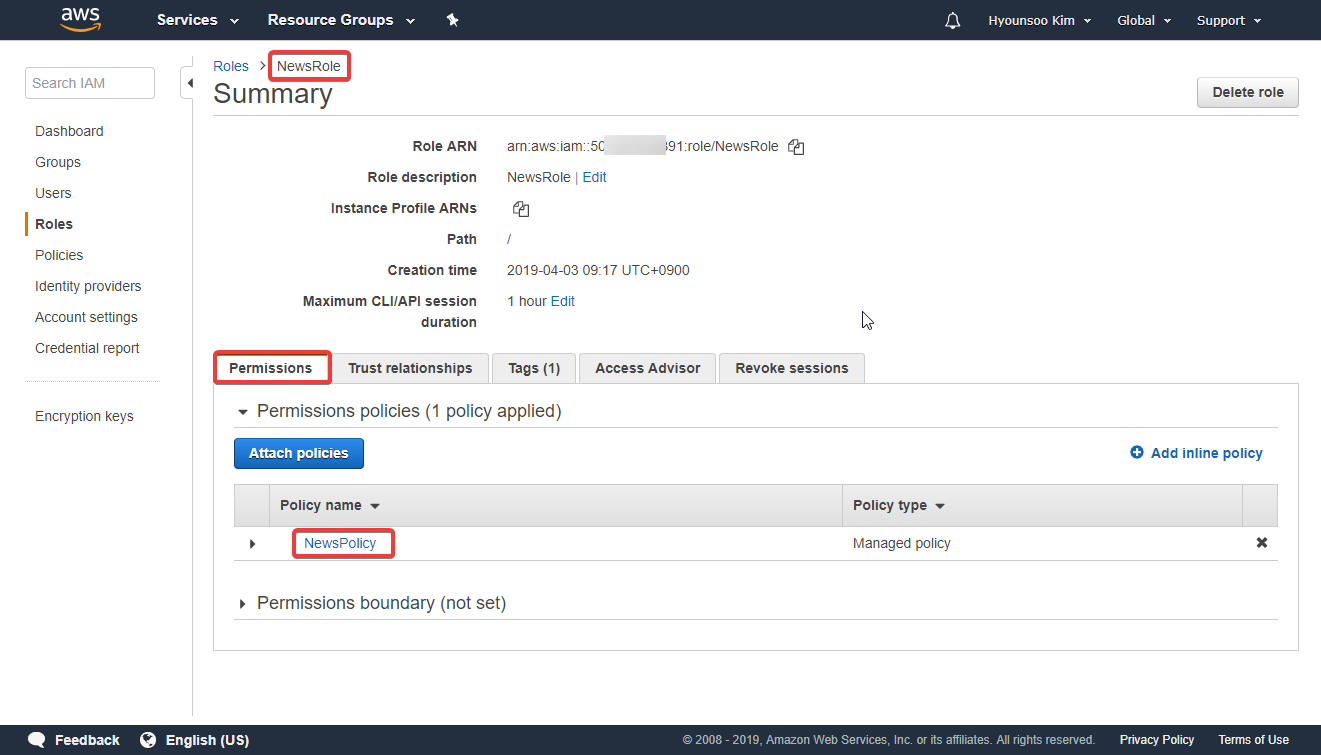1321x755 pixels.
Task: Open the Access Advisor tab
Action: [648, 368]
